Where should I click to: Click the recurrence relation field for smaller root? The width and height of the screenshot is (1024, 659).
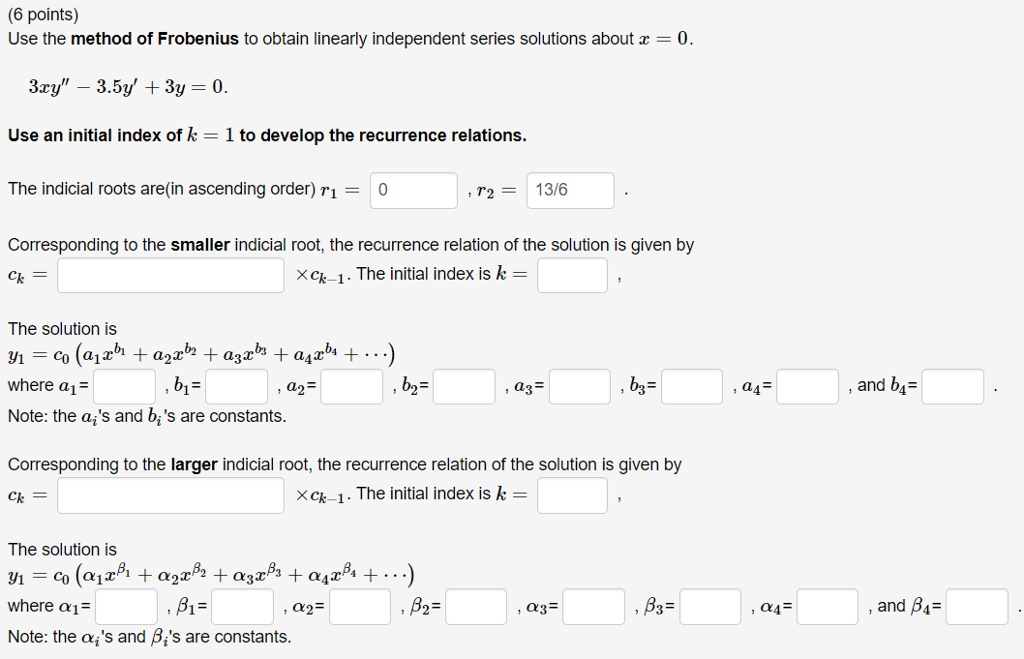click(170, 275)
